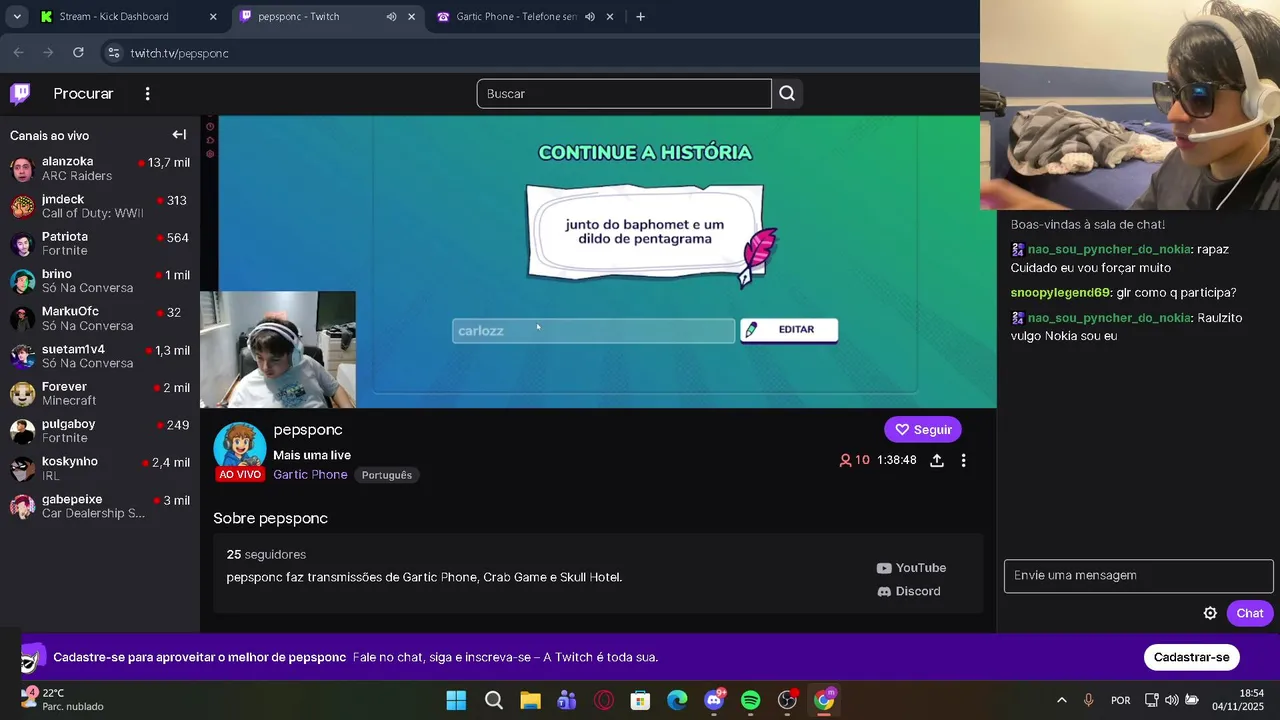Open Patriota channel in sidebar

(x=100, y=244)
